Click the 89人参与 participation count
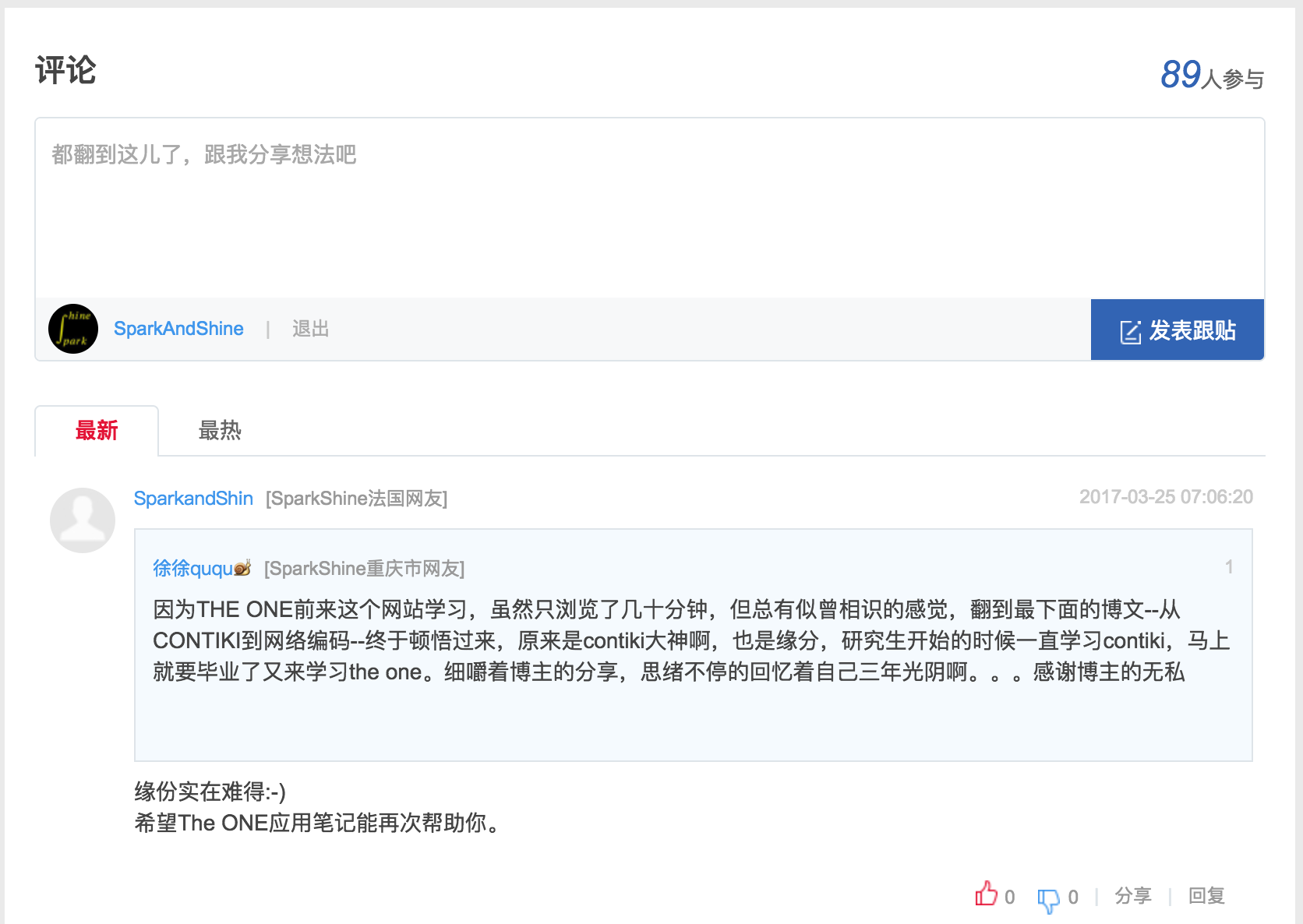The width and height of the screenshot is (1303, 924). point(1211,75)
